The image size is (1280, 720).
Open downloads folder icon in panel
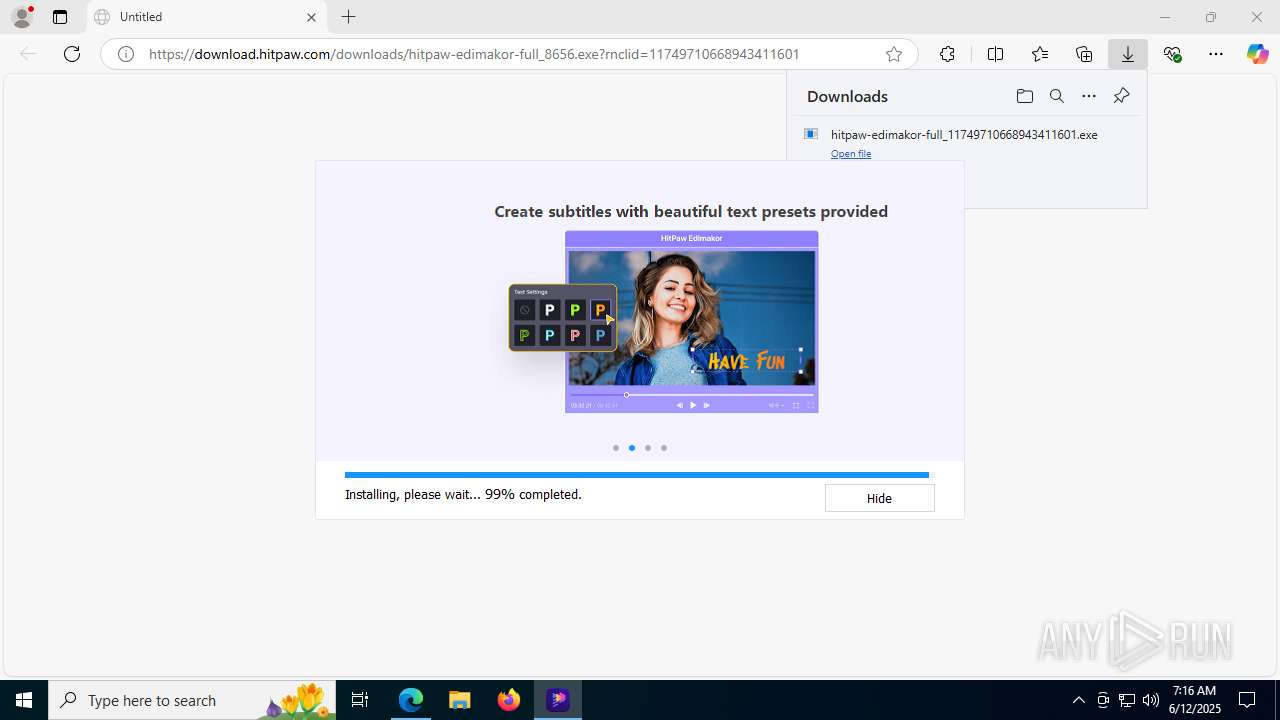coord(1024,96)
